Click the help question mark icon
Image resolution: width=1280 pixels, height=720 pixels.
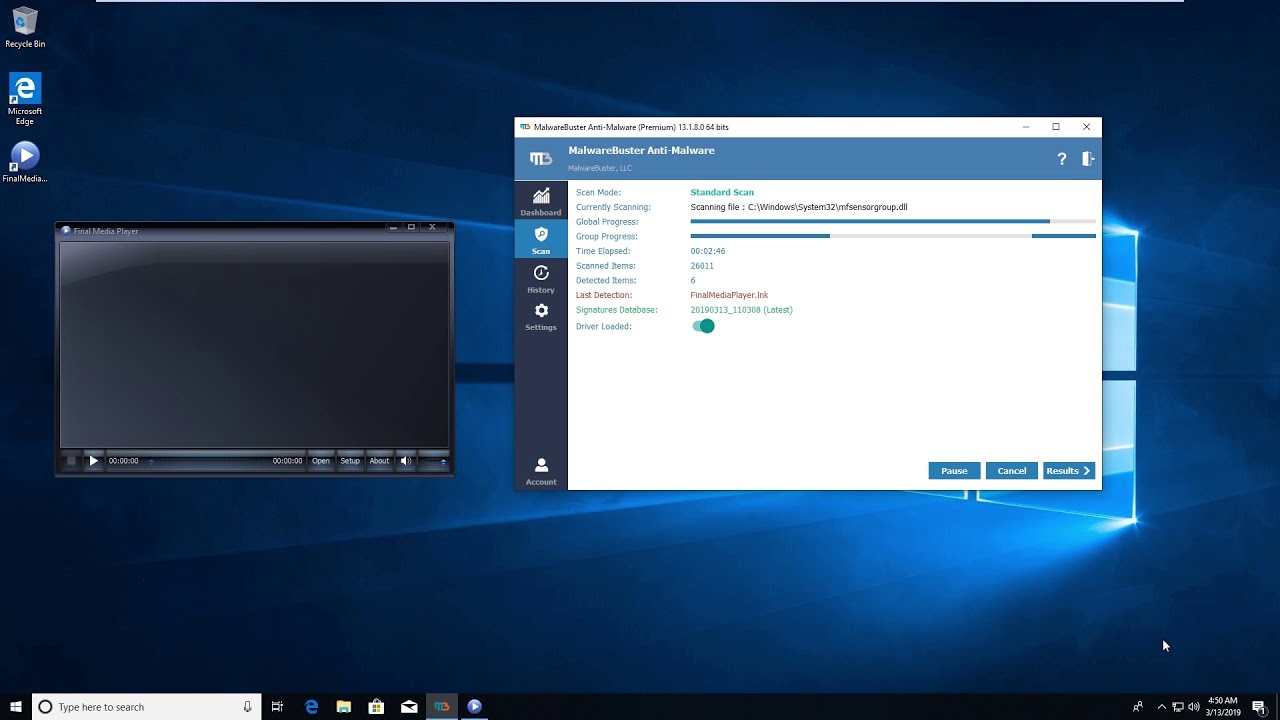click(1062, 159)
